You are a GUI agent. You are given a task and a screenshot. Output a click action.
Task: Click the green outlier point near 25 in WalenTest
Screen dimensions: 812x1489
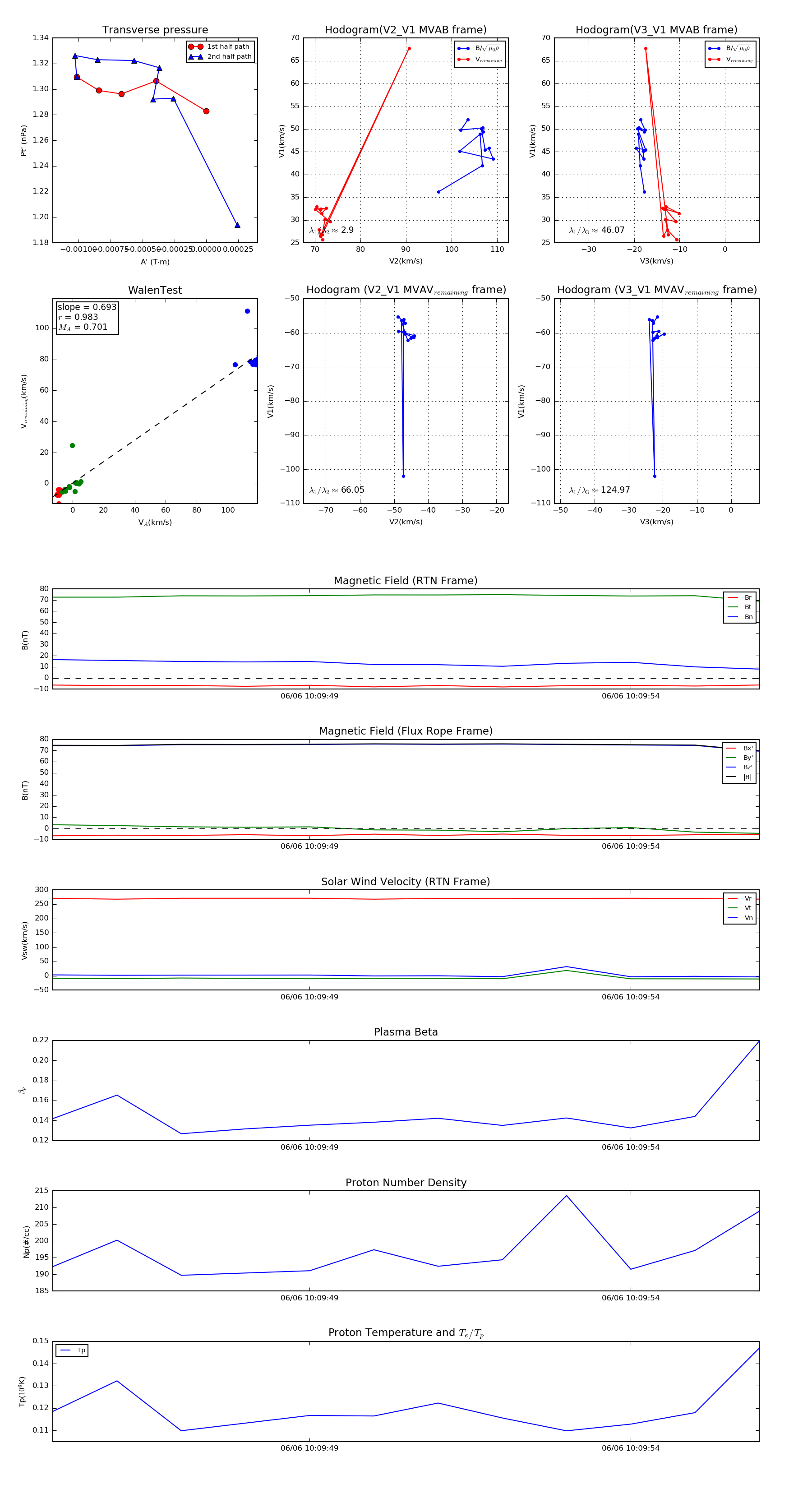point(72,446)
